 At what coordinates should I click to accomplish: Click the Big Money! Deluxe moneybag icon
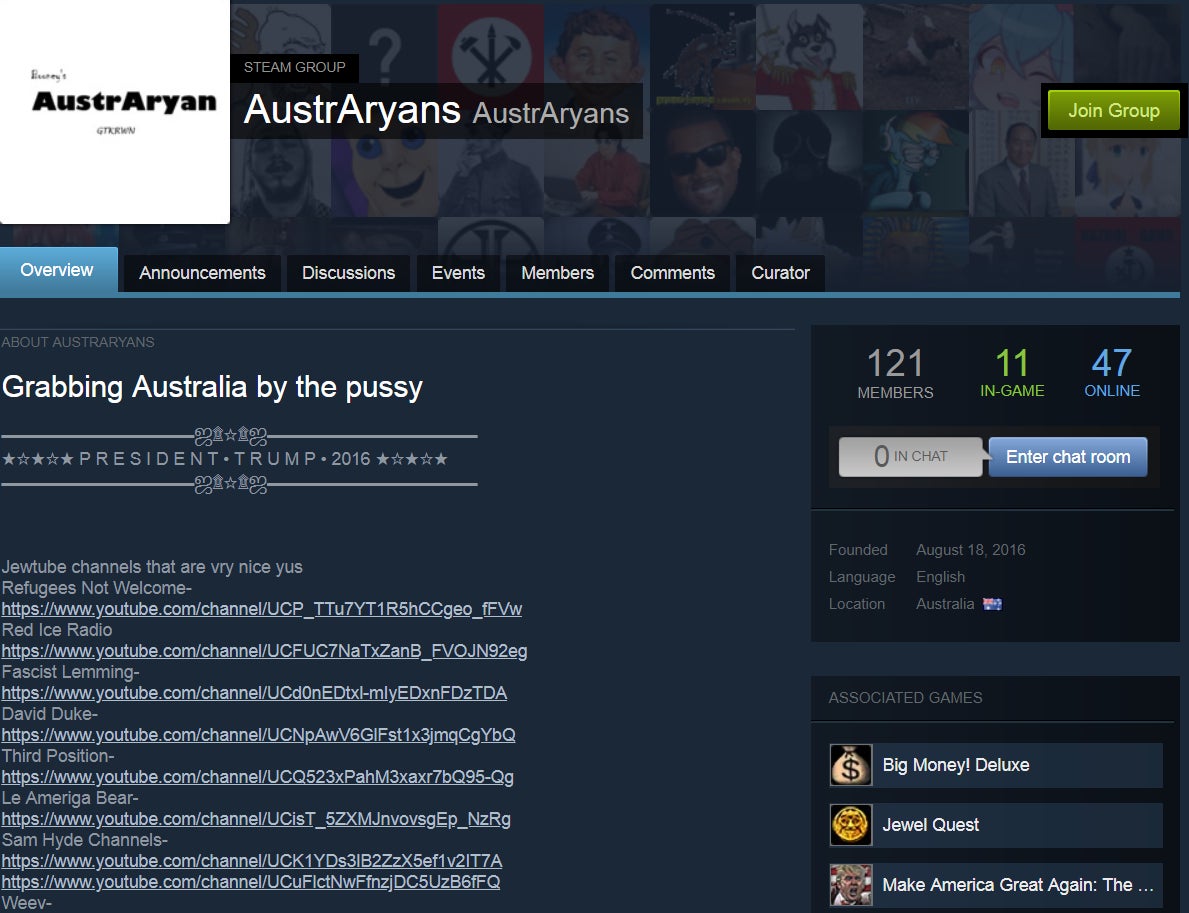851,765
